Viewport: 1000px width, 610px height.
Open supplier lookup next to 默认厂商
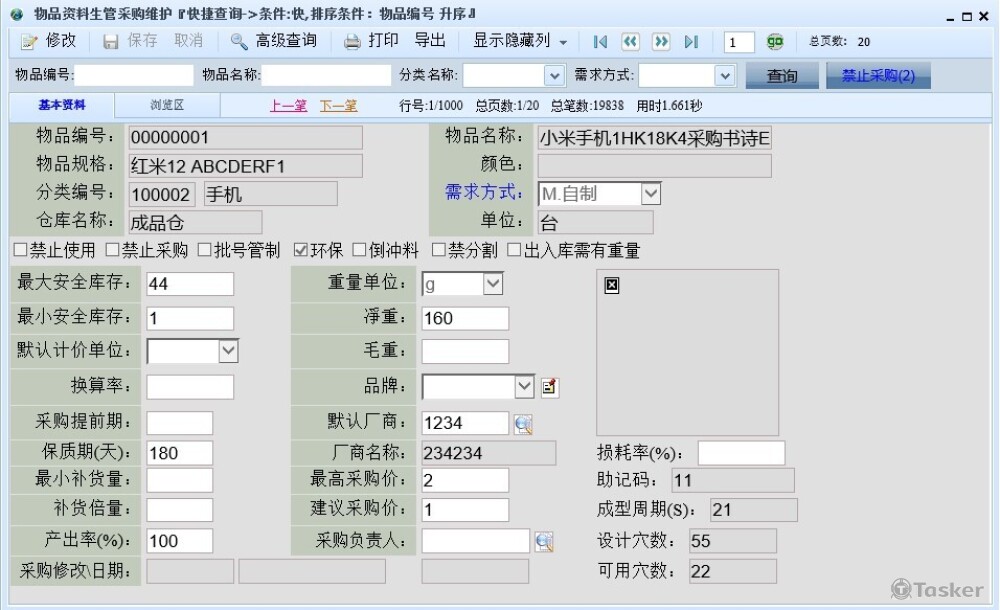coord(523,424)
